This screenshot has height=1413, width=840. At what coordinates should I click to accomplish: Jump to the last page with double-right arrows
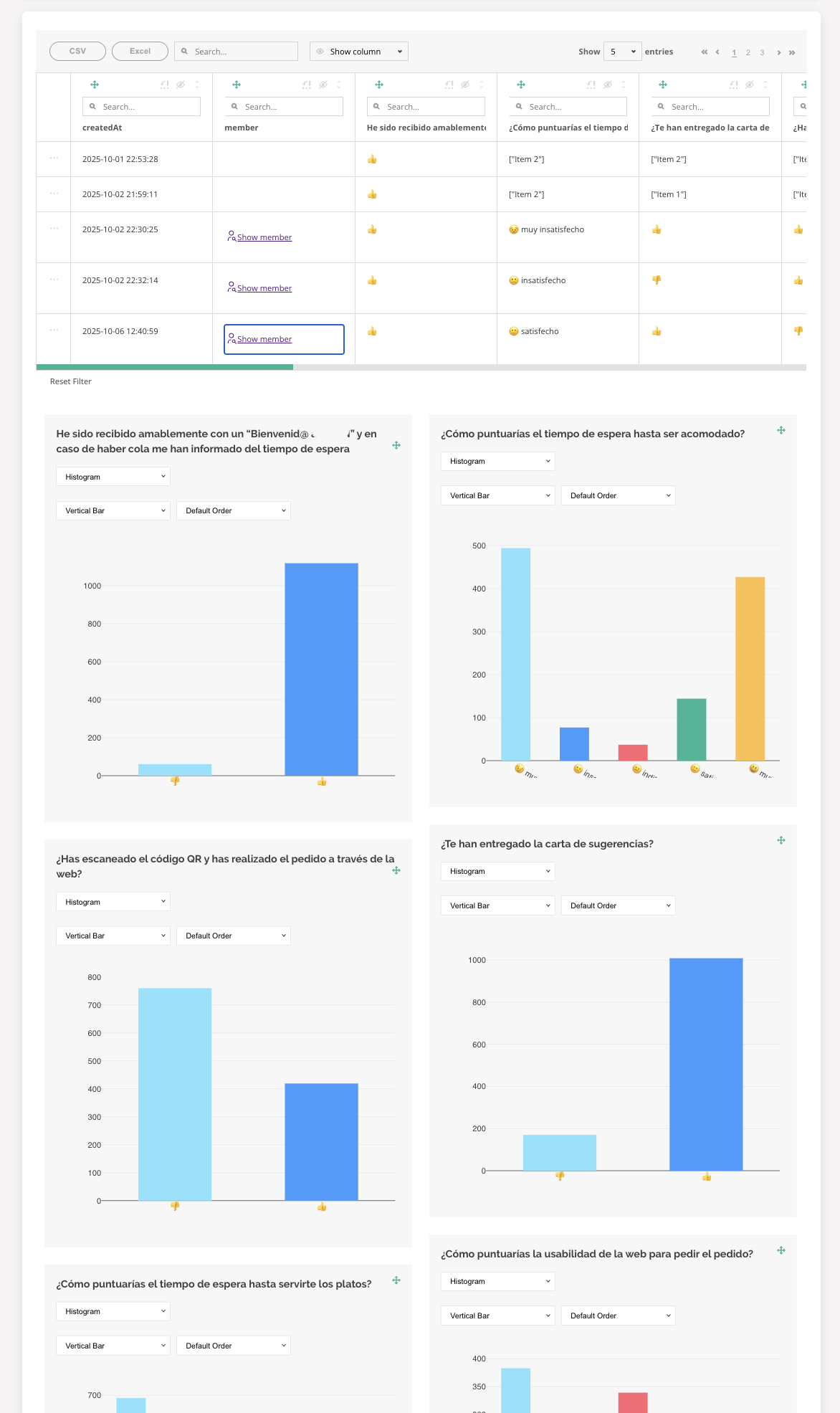[792, 52]
